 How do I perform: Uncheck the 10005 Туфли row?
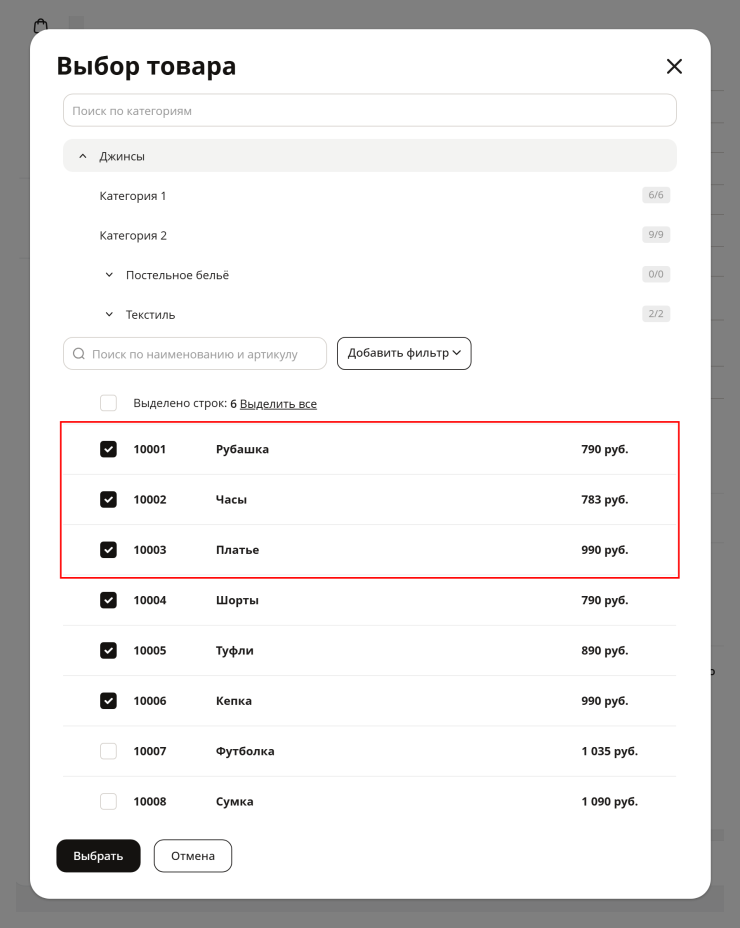pyautogui.click(x=108, y=650)
